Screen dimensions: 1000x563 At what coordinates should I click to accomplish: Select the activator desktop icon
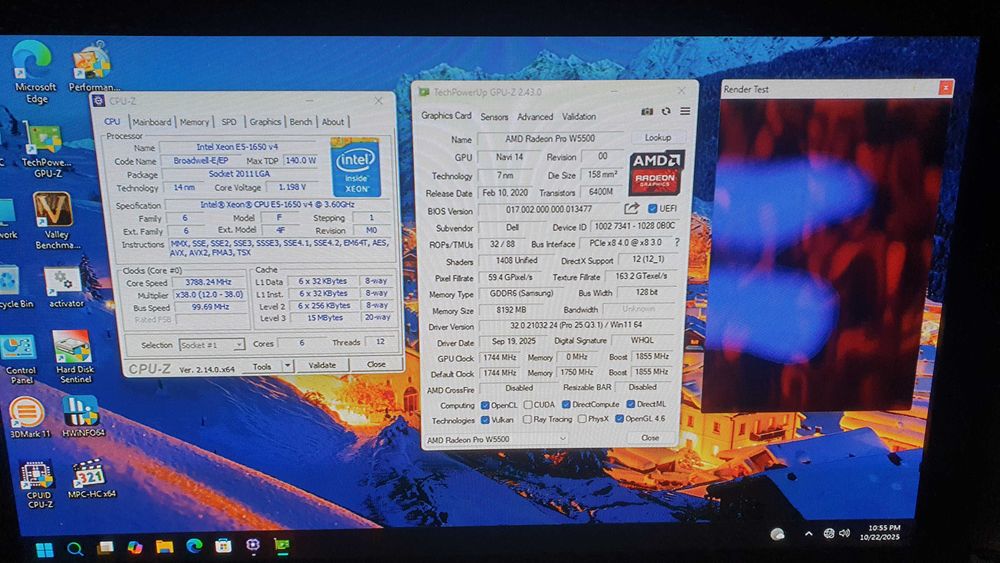click(x=65, y=288)
